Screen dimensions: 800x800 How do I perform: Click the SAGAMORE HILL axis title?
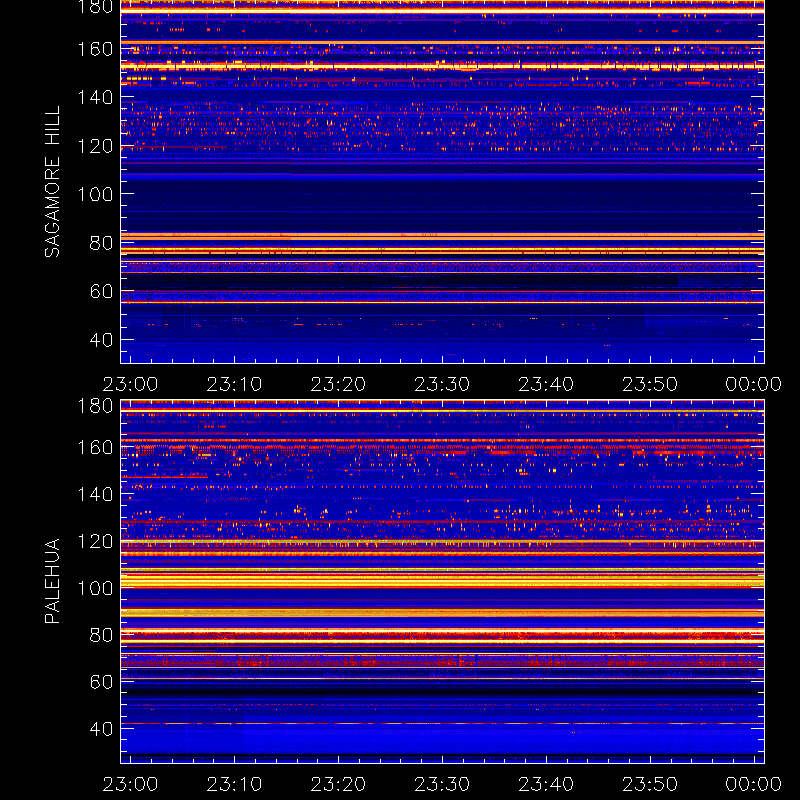click(53, 182)
